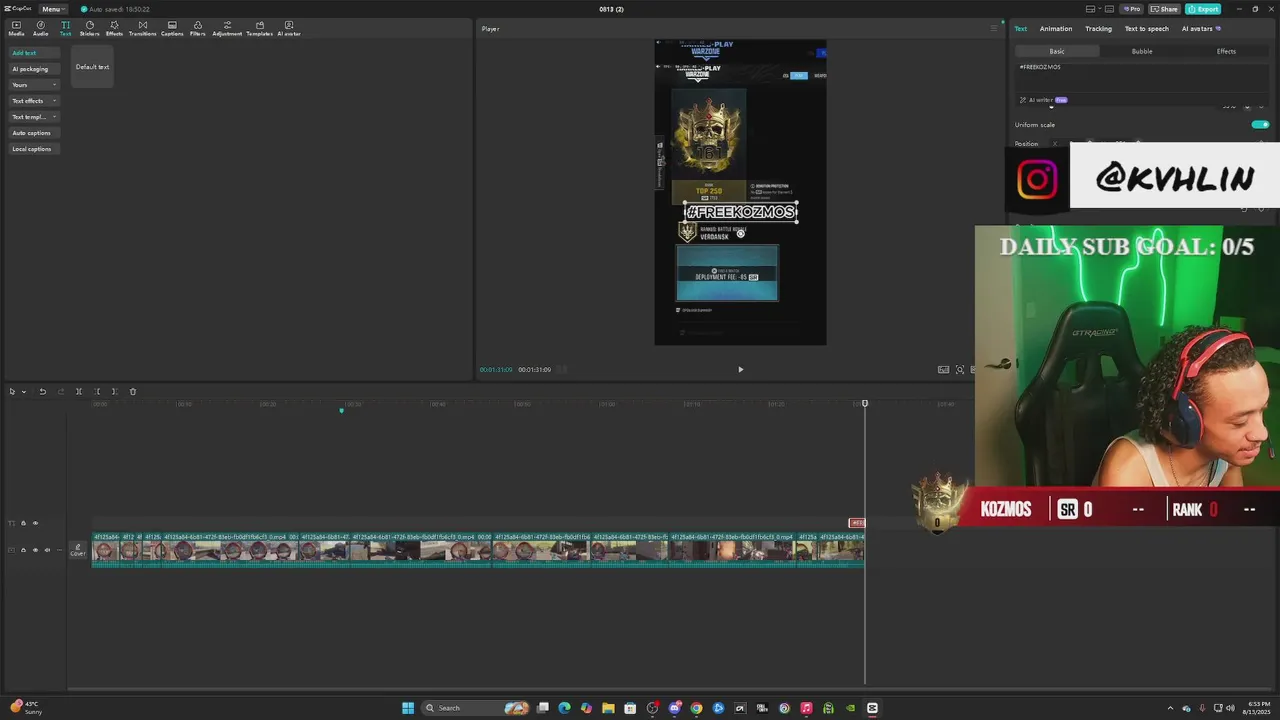Expand the Text templates category
1280x720 pixels.
pos(34,117)
